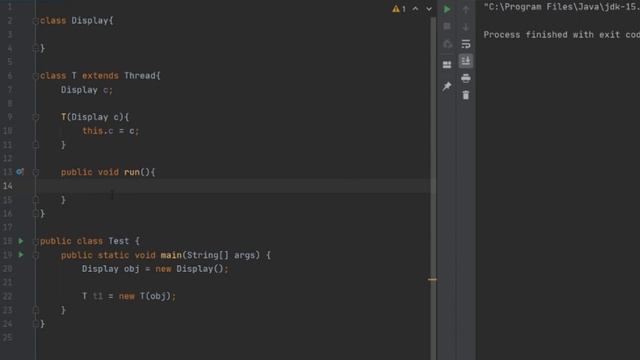Open the restore layout icon in Run panel
This screenshot has height=360, width=640.
(447, 65)
